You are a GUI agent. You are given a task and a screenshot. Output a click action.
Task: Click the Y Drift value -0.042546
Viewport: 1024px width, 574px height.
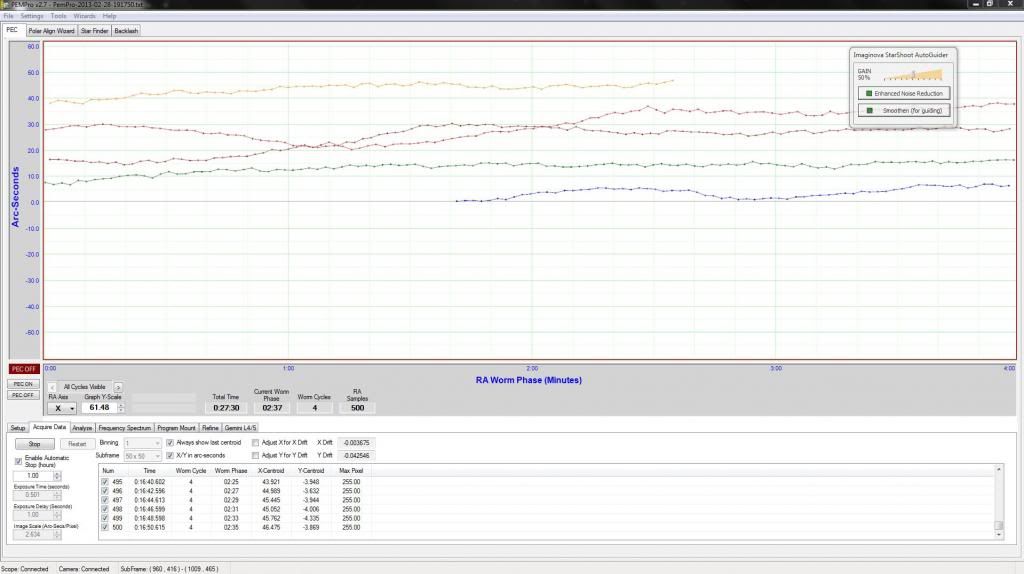357,455
